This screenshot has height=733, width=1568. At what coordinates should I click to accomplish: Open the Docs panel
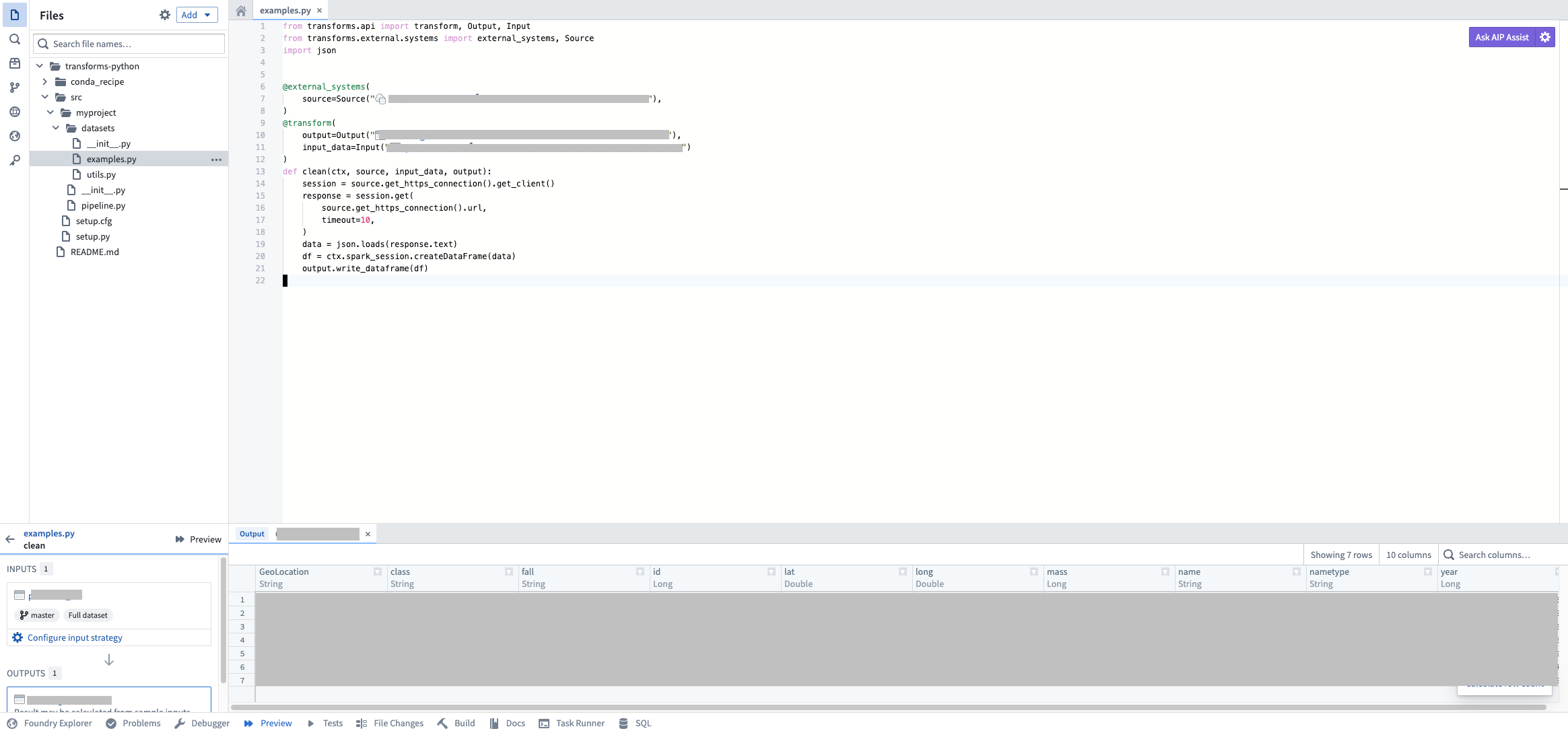(507, 723)
